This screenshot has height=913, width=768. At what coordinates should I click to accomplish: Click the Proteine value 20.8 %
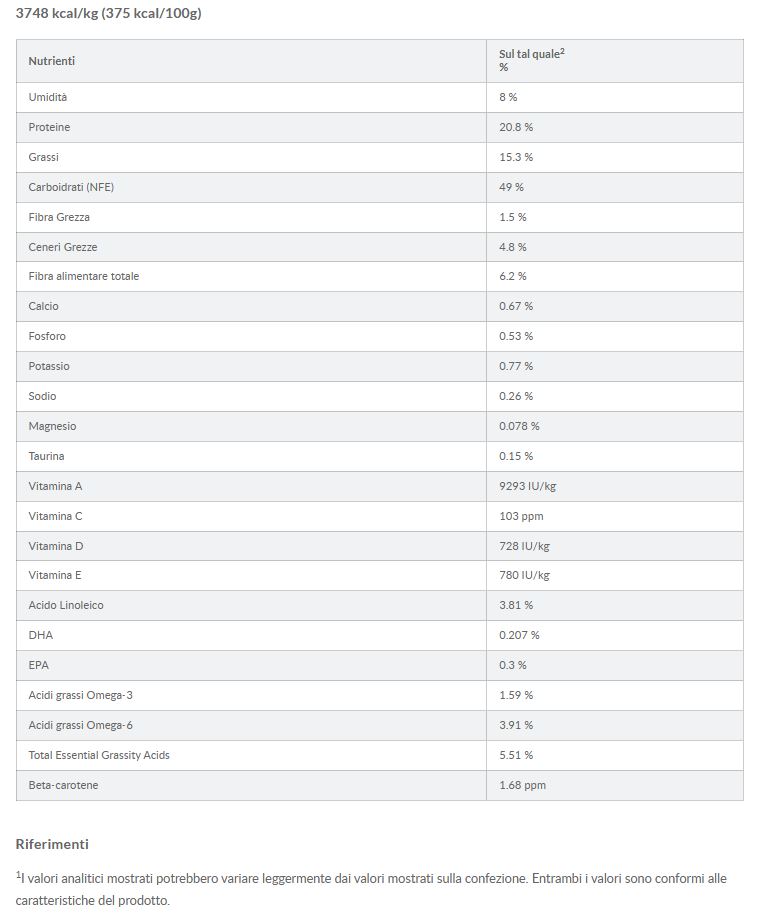point(516,127)
